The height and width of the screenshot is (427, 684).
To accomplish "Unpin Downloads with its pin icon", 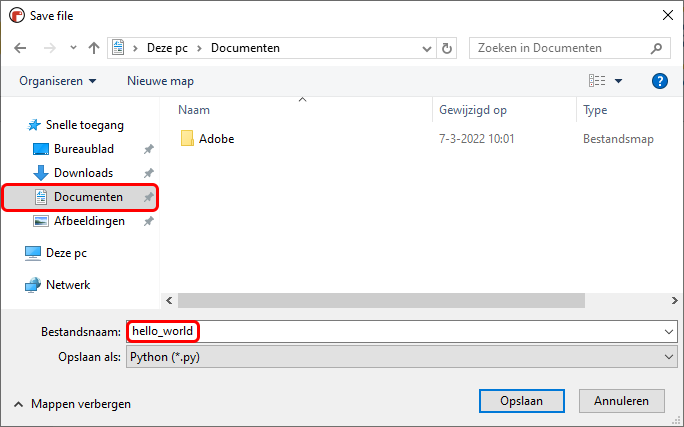I will tap(148, 173).
